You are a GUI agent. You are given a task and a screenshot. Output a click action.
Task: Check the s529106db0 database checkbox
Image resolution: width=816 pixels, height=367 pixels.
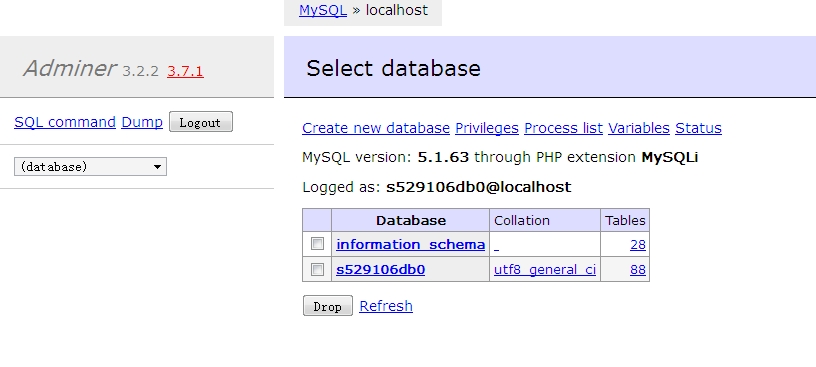[x=317, y=269]
